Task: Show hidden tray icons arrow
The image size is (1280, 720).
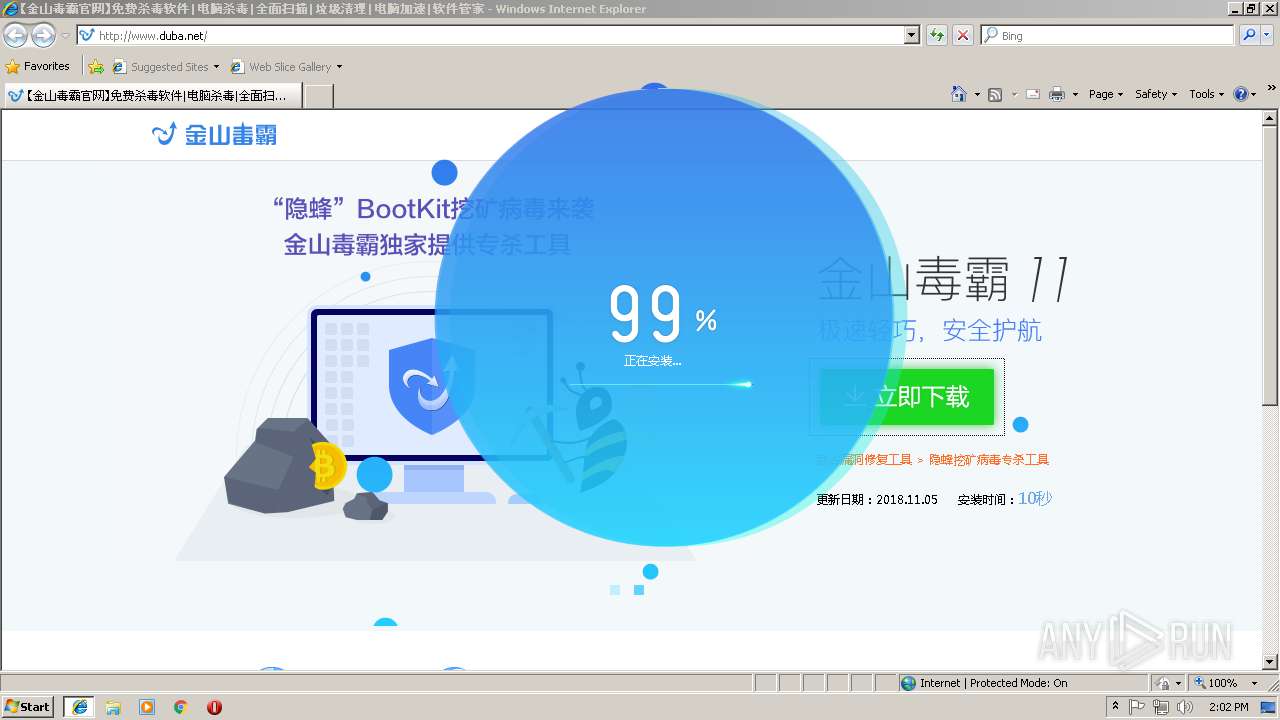Action: tap(1115, 707)
